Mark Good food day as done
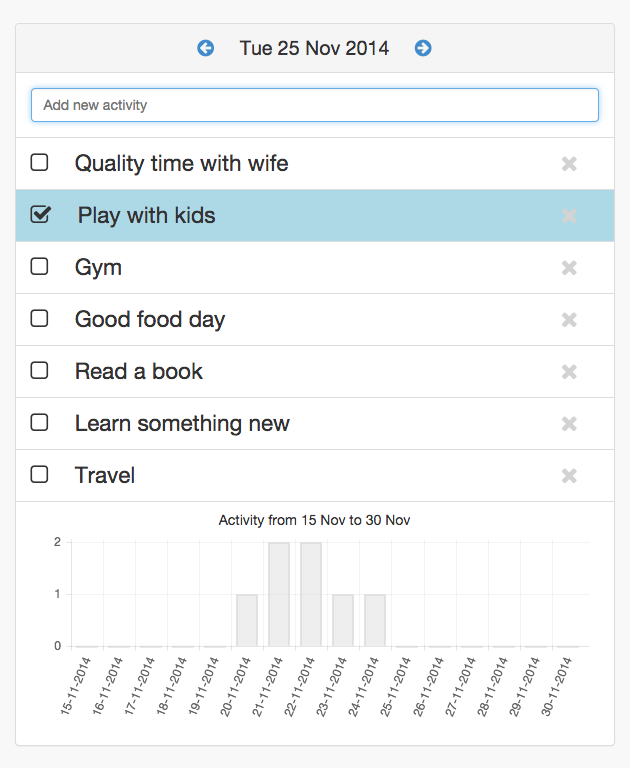630x768 pixels. 39,319
